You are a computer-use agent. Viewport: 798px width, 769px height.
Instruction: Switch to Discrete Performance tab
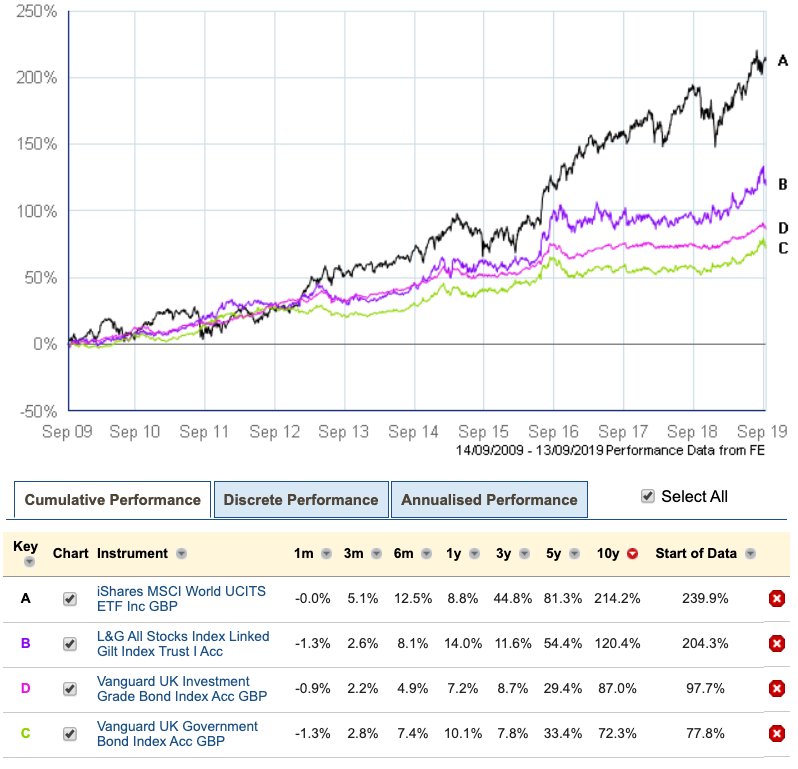(301, 500)
